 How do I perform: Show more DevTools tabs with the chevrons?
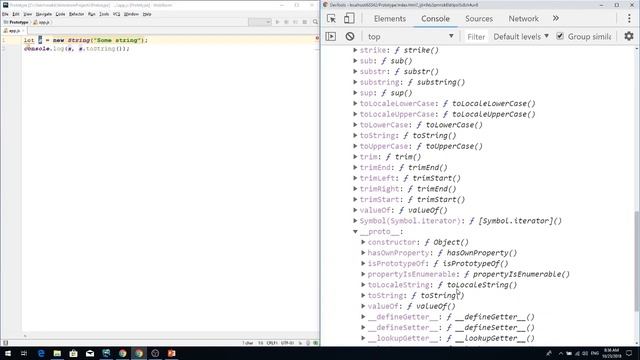click(x=556, y=19)
